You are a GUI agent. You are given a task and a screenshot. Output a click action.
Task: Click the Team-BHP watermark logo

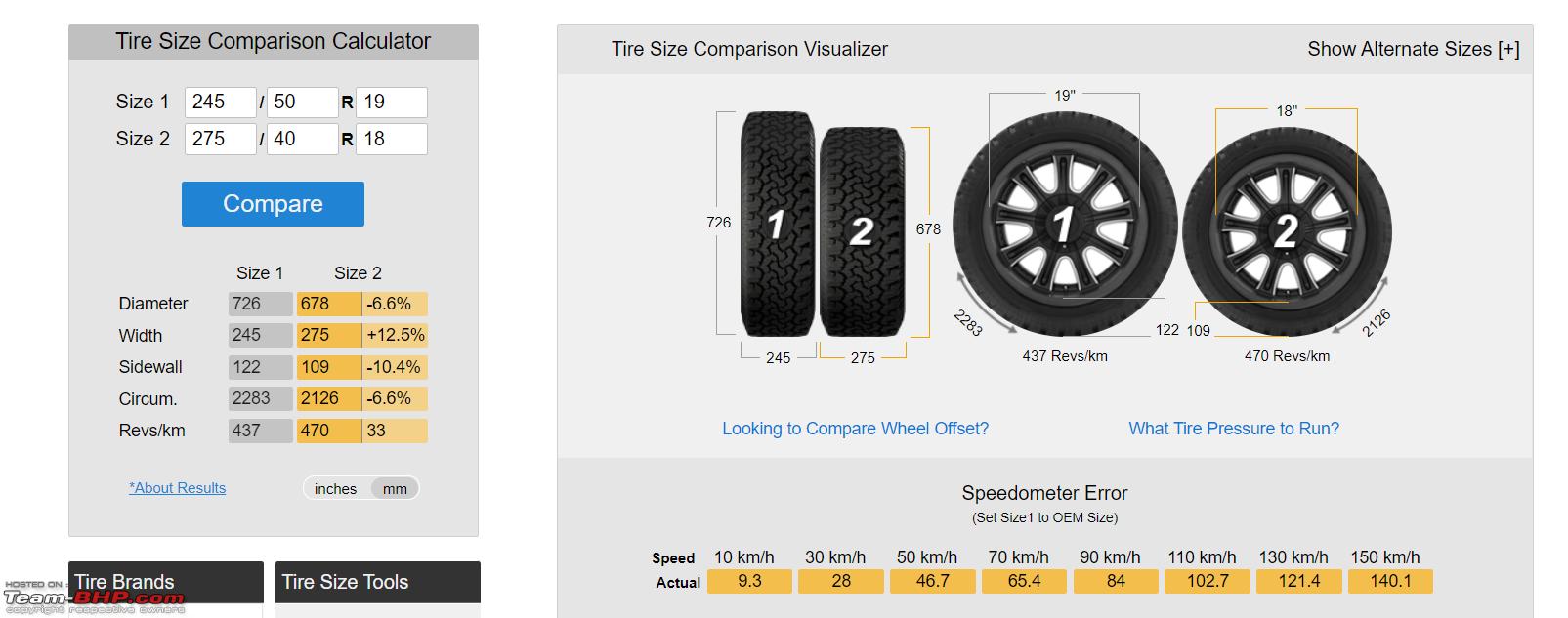(x=94, y=597)
